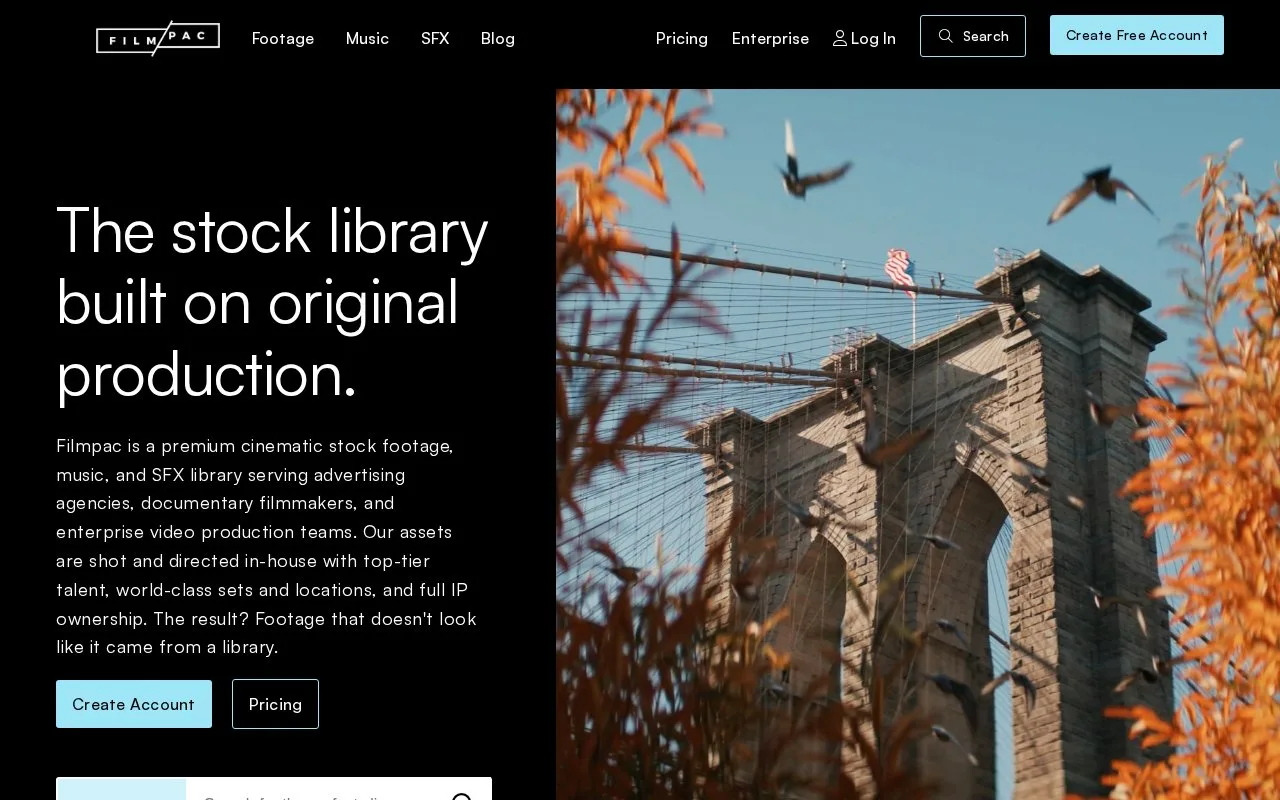Click Log In with the user icon
Viewport: 1280px width, 800px height.
click(864, 38)
